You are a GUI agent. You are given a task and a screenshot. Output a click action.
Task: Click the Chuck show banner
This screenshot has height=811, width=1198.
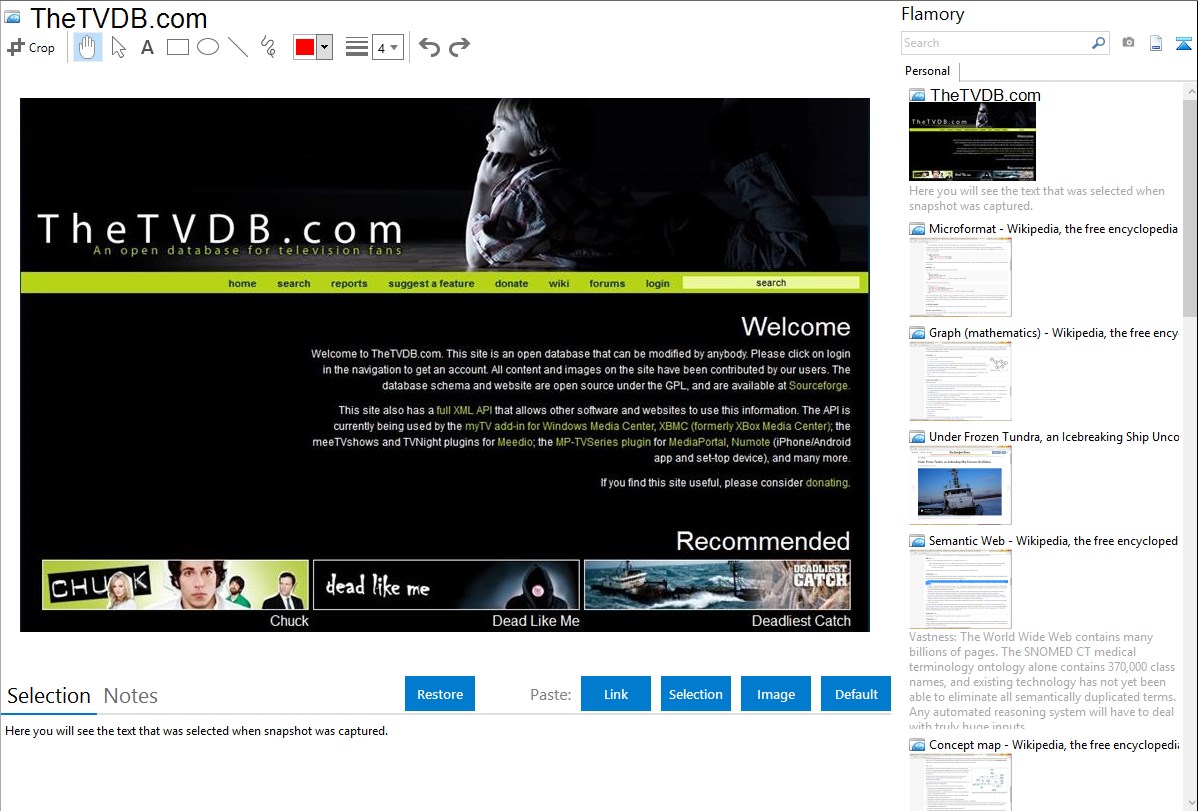(176, 585)
